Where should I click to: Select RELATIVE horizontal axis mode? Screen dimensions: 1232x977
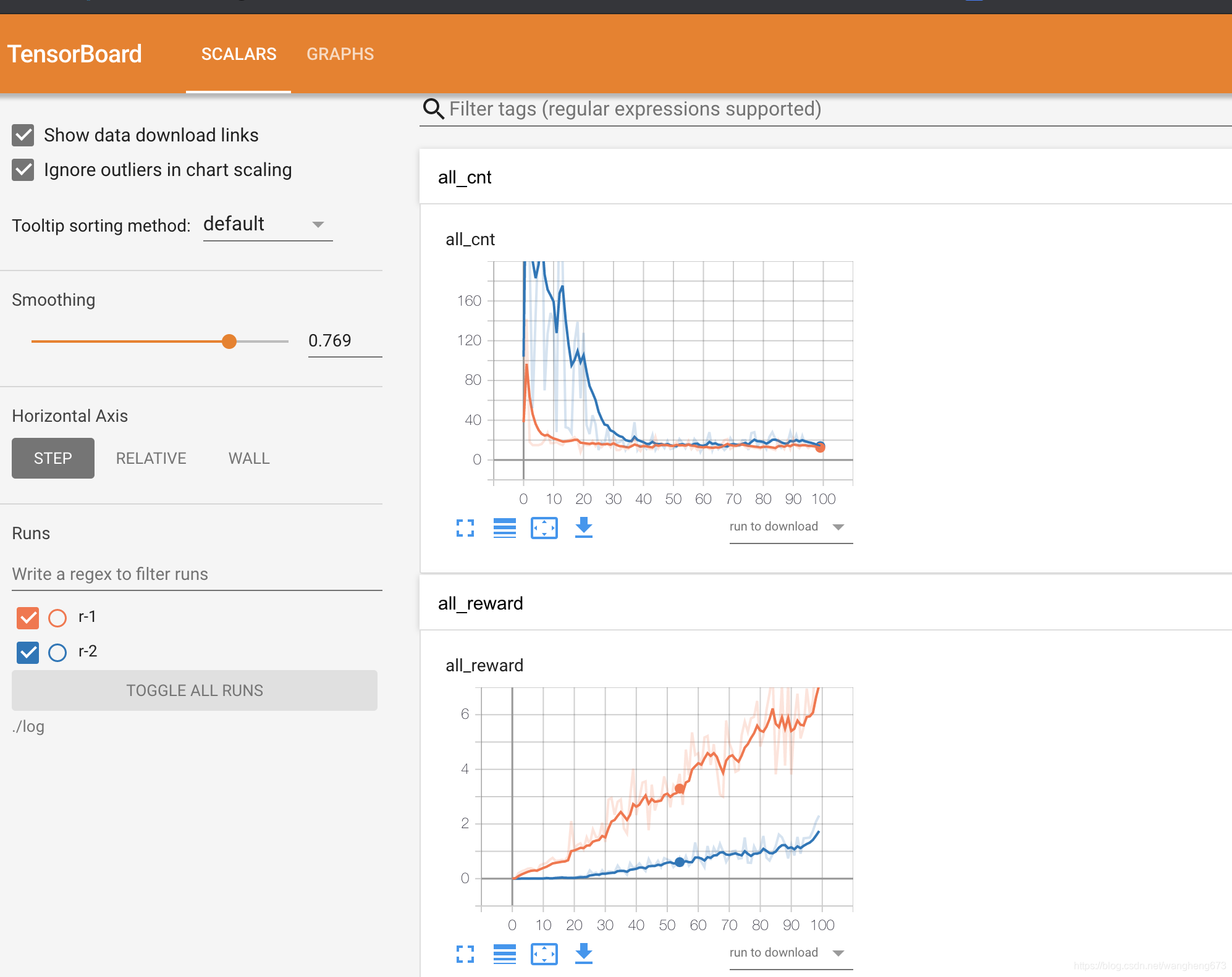pos(151,458)
